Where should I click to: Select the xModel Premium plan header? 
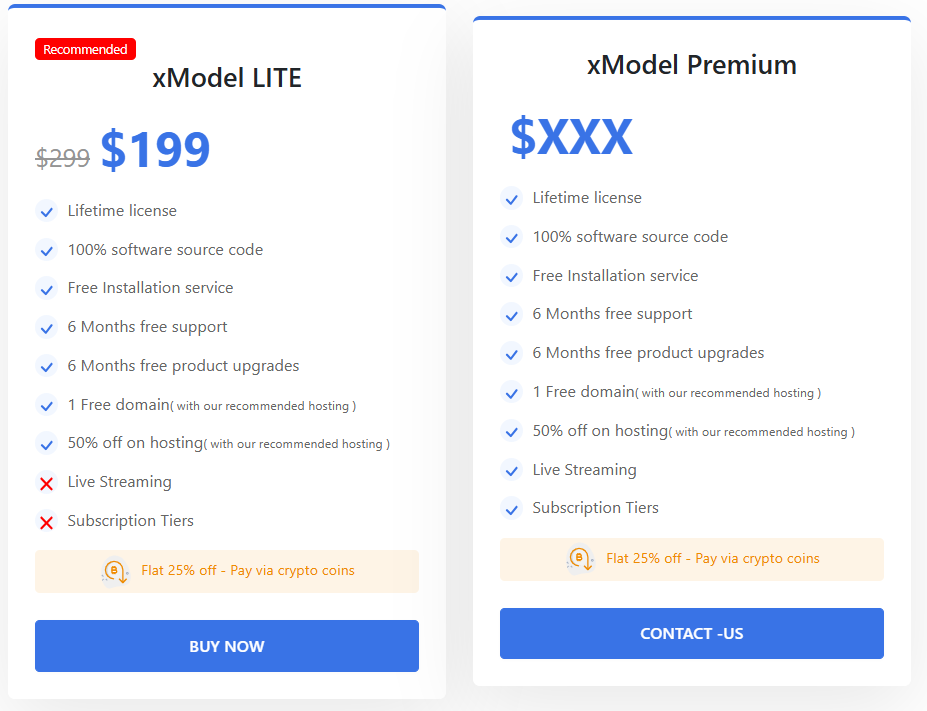point(691,64)
